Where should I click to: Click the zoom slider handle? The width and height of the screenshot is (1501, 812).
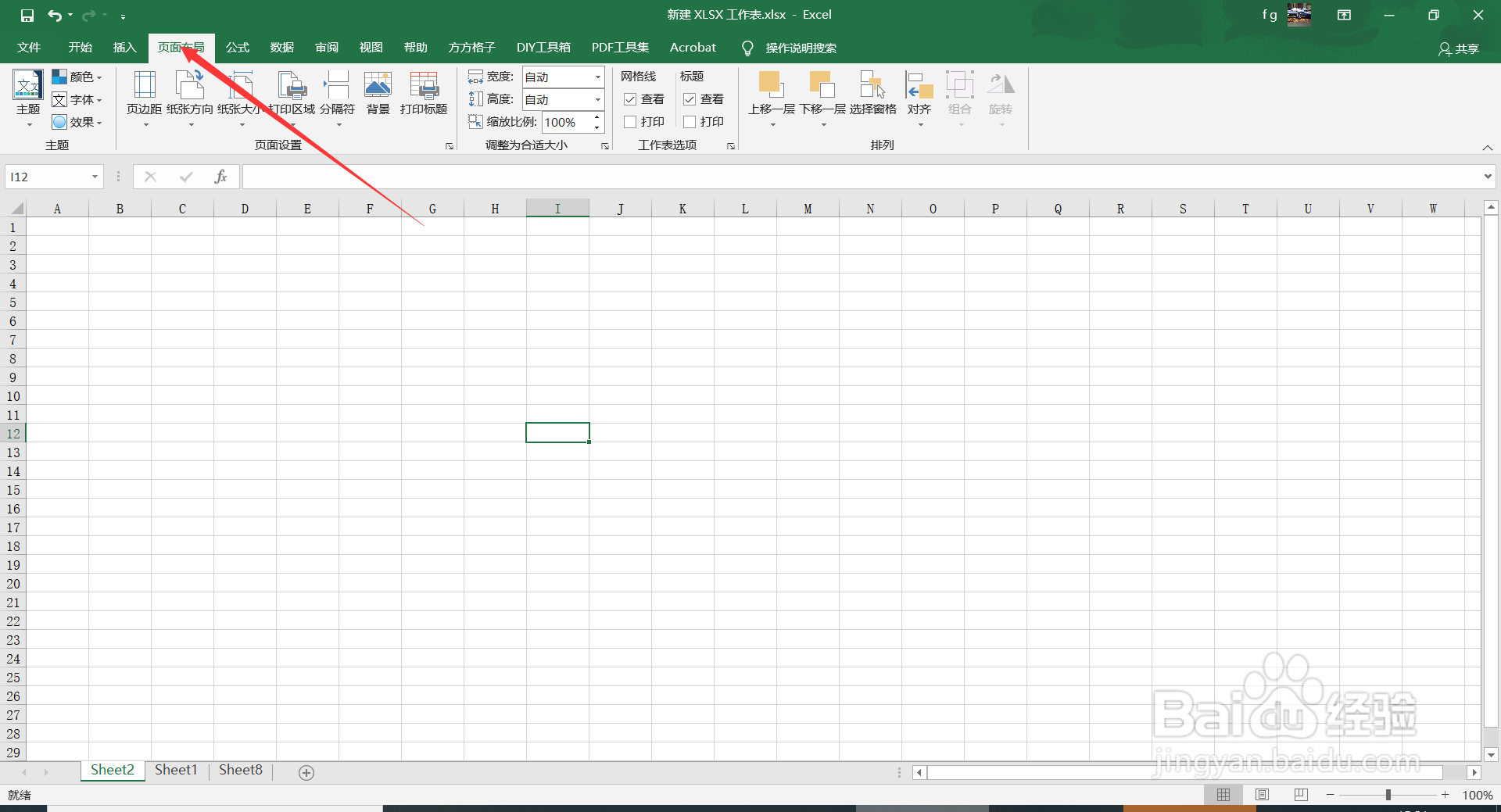click(x=1388, y=795)
